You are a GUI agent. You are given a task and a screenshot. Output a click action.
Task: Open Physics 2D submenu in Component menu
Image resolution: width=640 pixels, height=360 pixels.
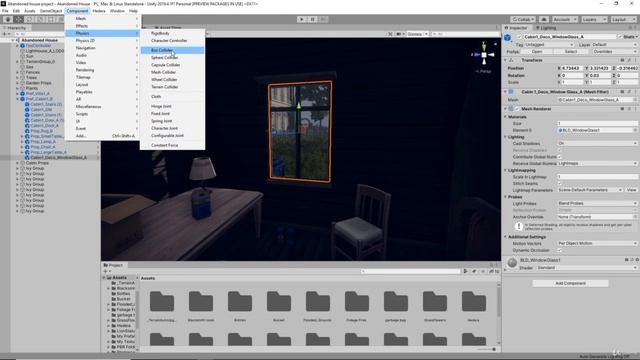pos(103,41)
